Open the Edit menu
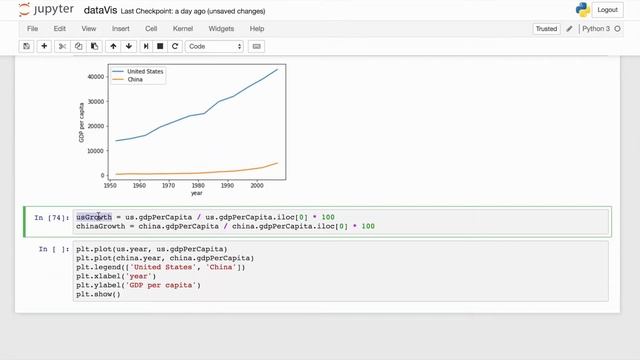The image size is (640, 360). click(60, 29)
